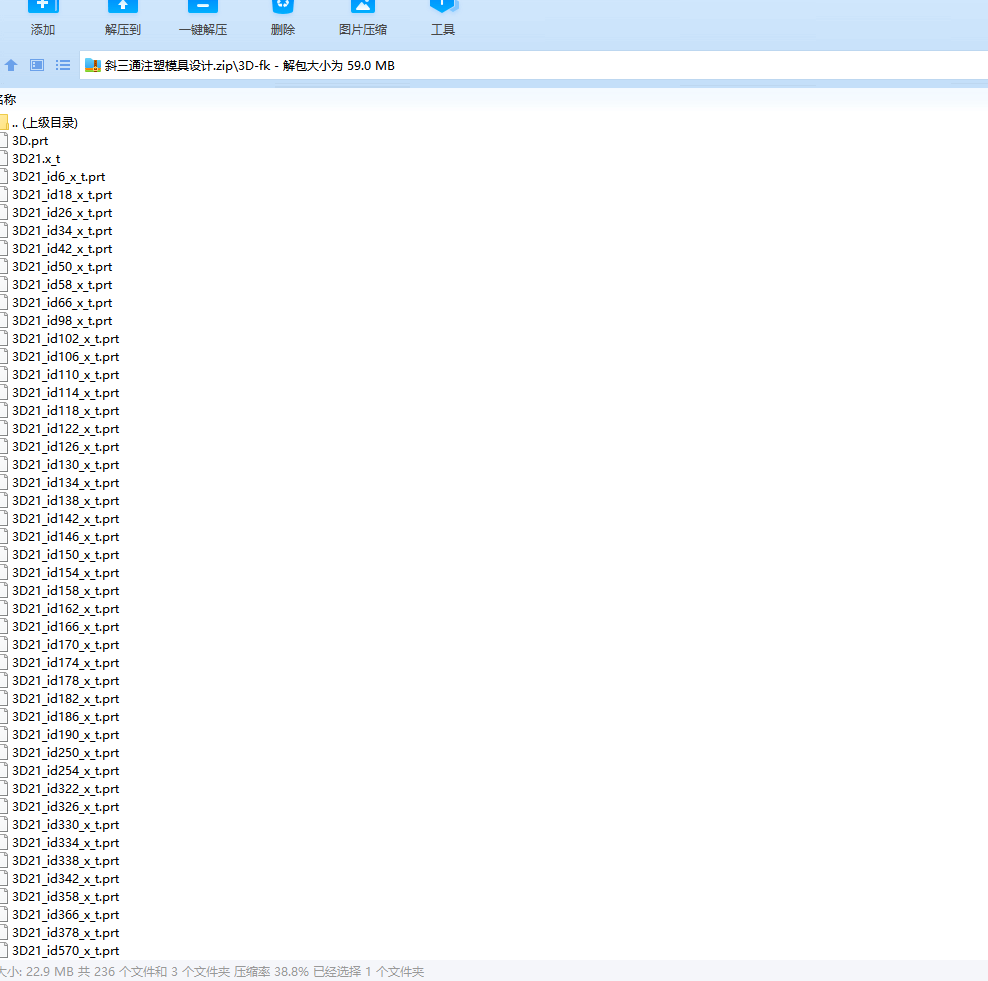Viewport: 988px width, 981px height.
Task: Select the file 3D21_id110_x_t.prt
Action: point(66,375)
